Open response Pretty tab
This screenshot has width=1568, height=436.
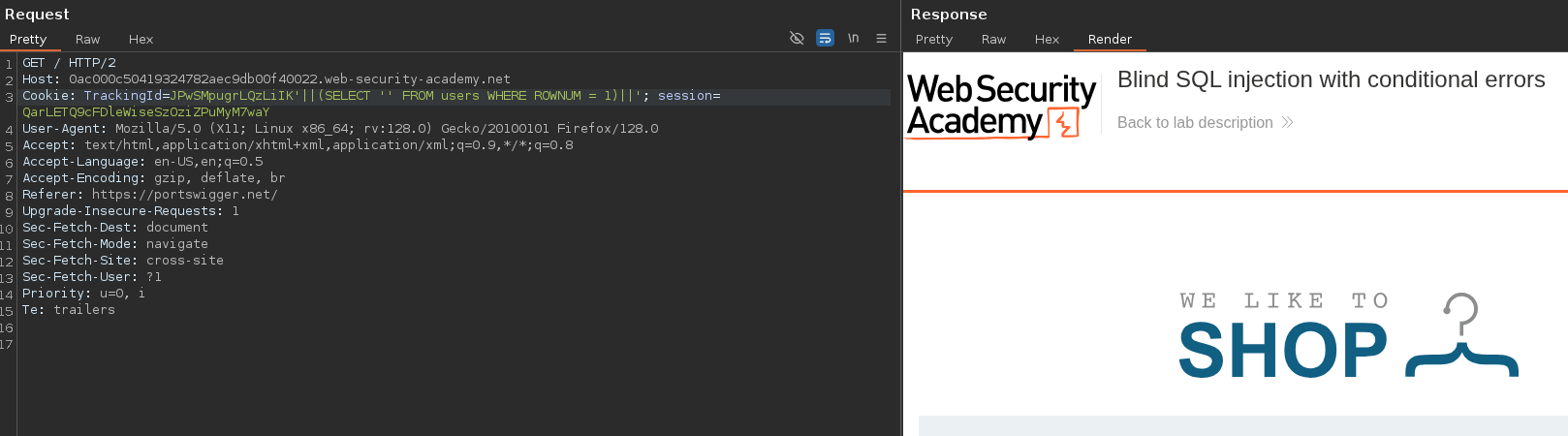pyautogui.click(x=933, y=40)
